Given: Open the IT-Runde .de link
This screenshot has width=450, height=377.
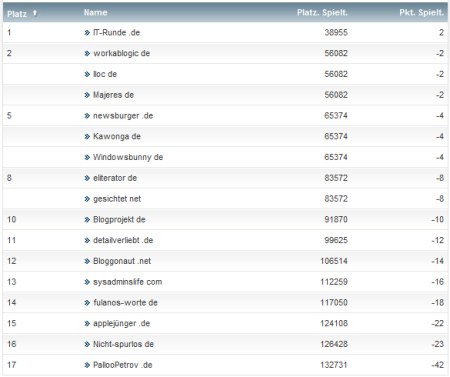Looking at the screenshot, I should [116, 33].
